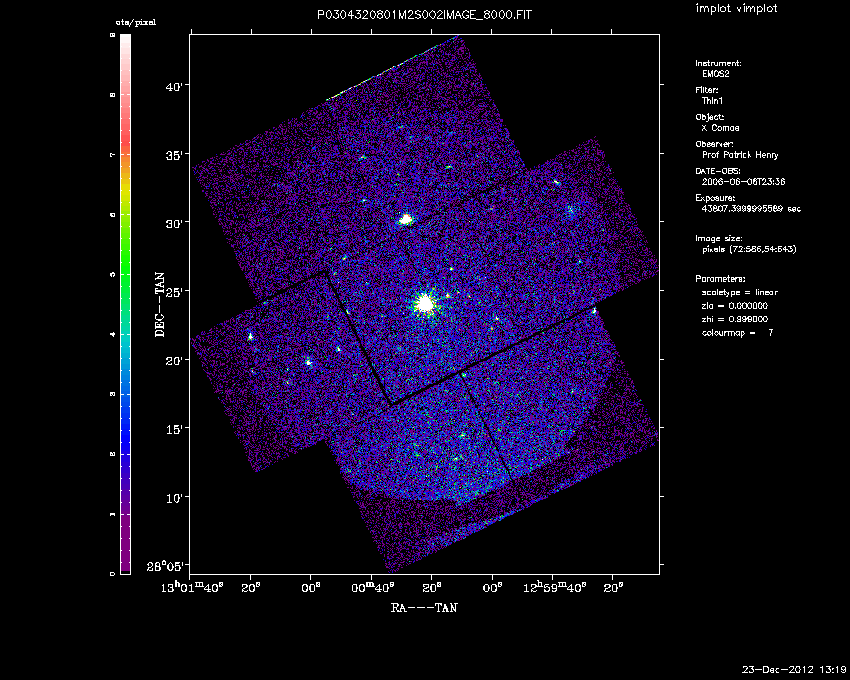Screen dimensions: 850x680
Task: Select the observation date 2006-06-06T23:36
Action: [x=743, y=182]
